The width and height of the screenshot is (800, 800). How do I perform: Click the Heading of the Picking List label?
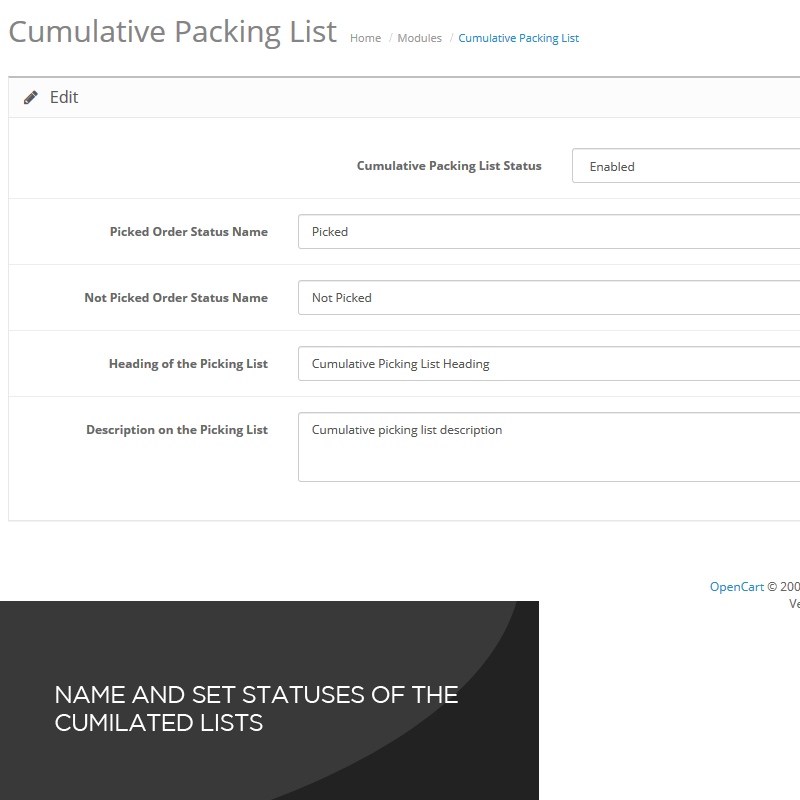(188, 364)
